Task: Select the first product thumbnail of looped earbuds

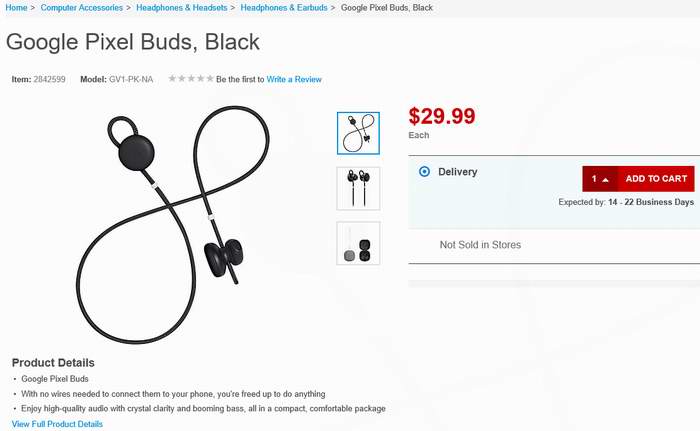Action: pyautogui.click(x=358, y=133)
